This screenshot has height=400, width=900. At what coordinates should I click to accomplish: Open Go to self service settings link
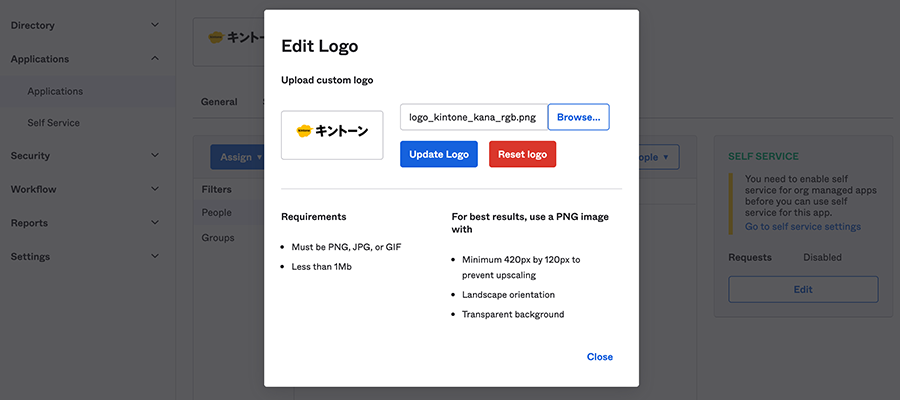point(802,227)
